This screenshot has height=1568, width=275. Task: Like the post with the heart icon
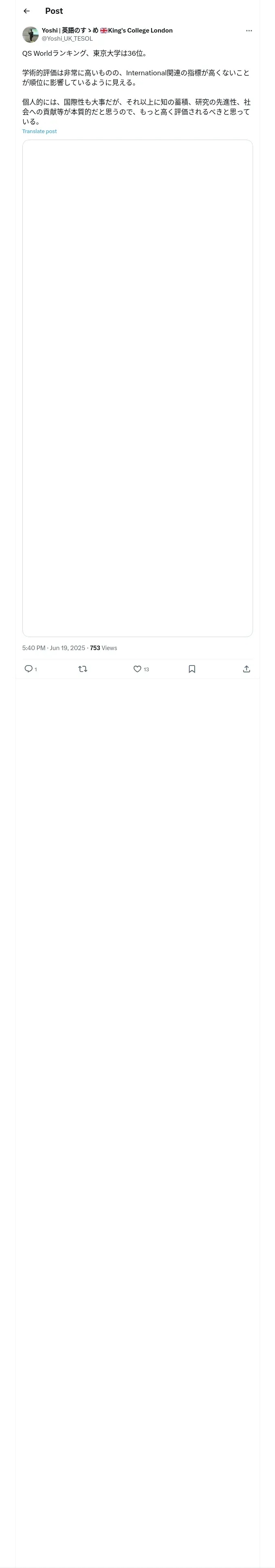[x=137, y=668]
